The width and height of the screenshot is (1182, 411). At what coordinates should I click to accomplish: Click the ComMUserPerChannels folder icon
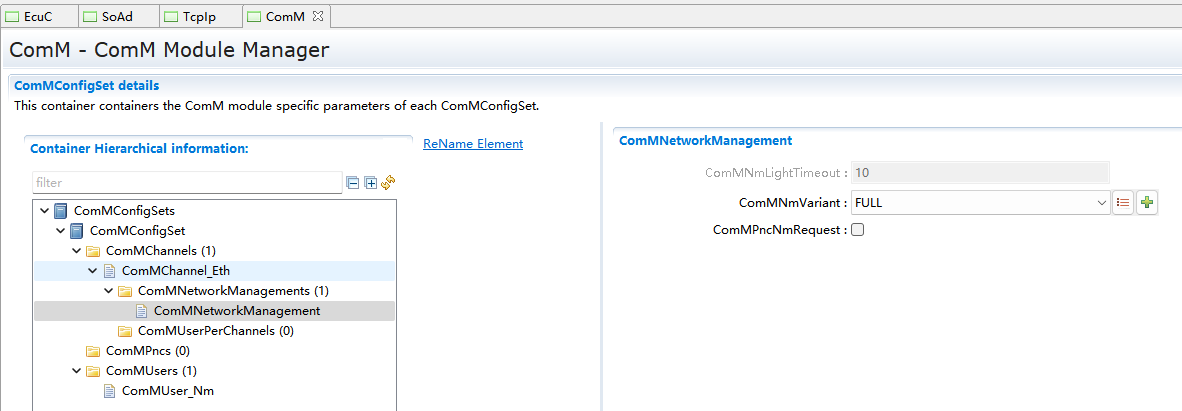(x=125, y=331)
